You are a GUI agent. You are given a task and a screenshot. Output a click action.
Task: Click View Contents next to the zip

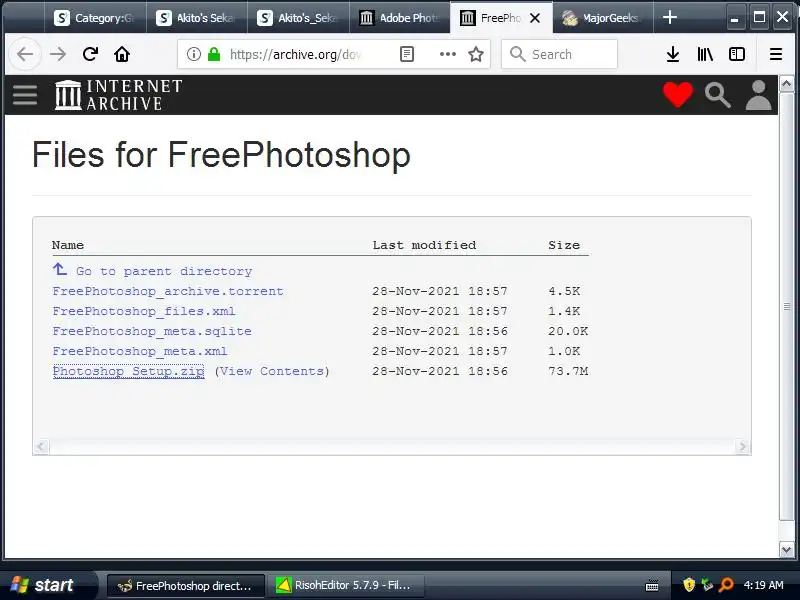[x=272, y=371]
